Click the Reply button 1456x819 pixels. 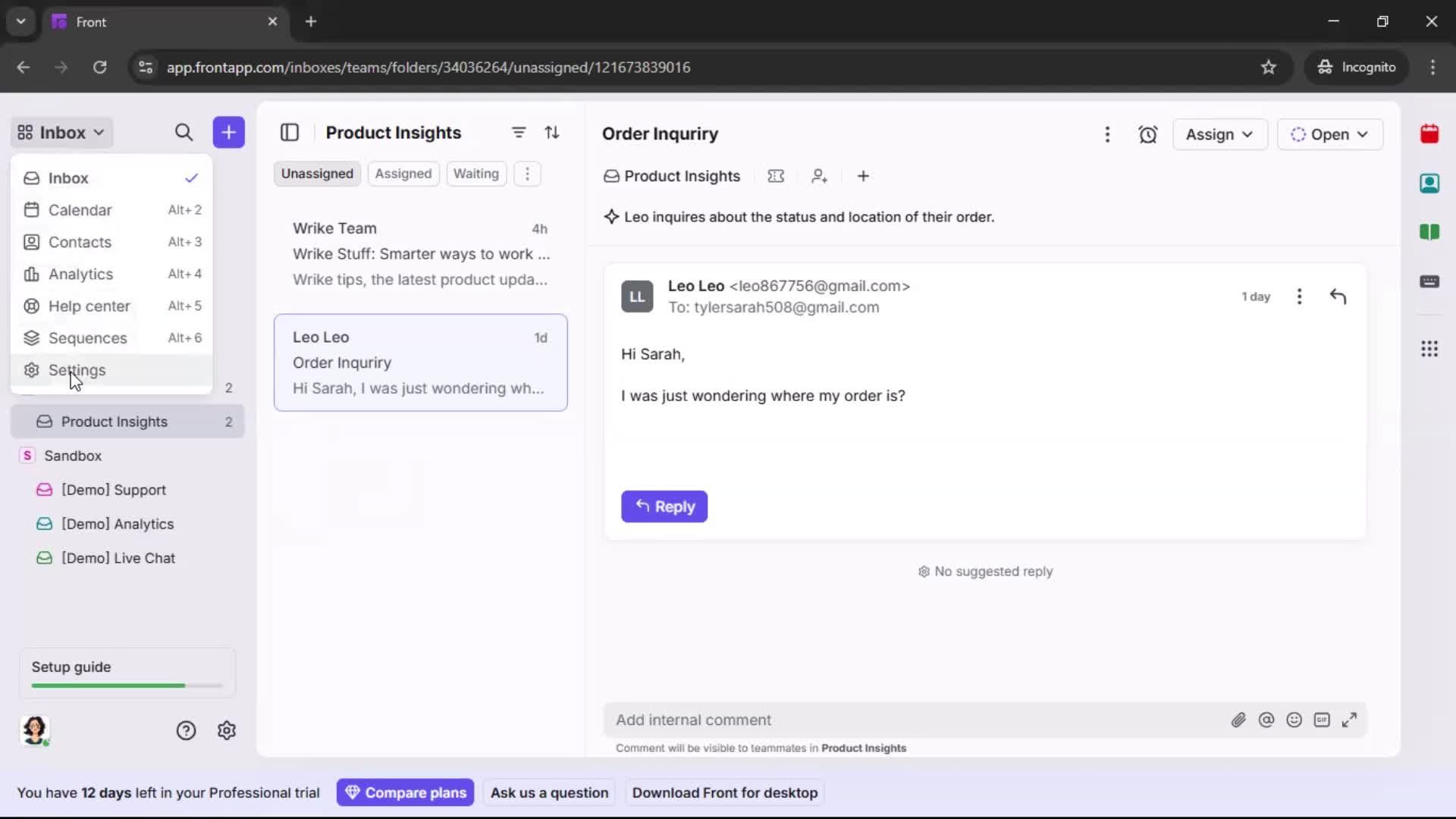664,507
